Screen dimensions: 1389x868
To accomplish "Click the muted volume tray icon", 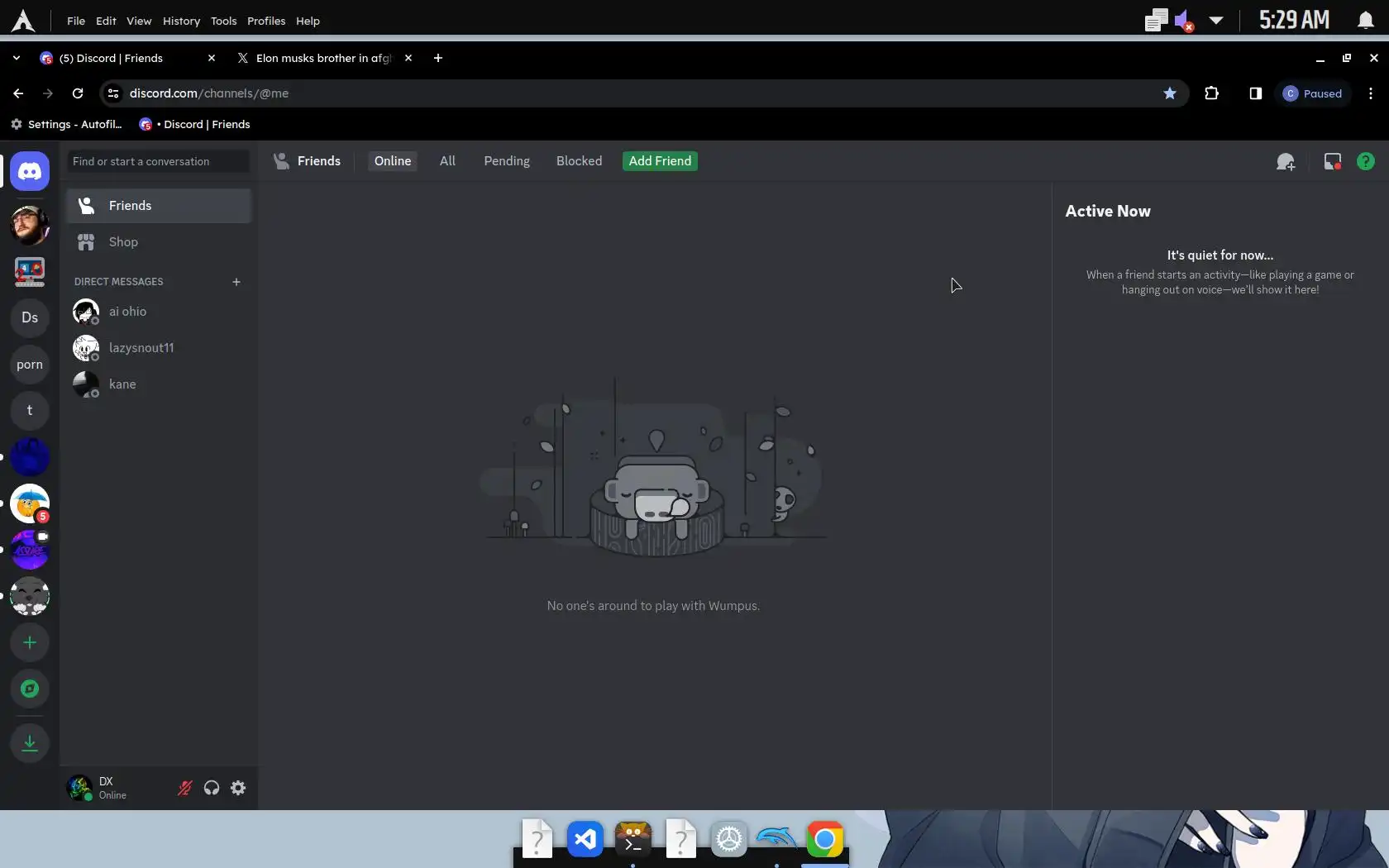I will pos(1184,21).
